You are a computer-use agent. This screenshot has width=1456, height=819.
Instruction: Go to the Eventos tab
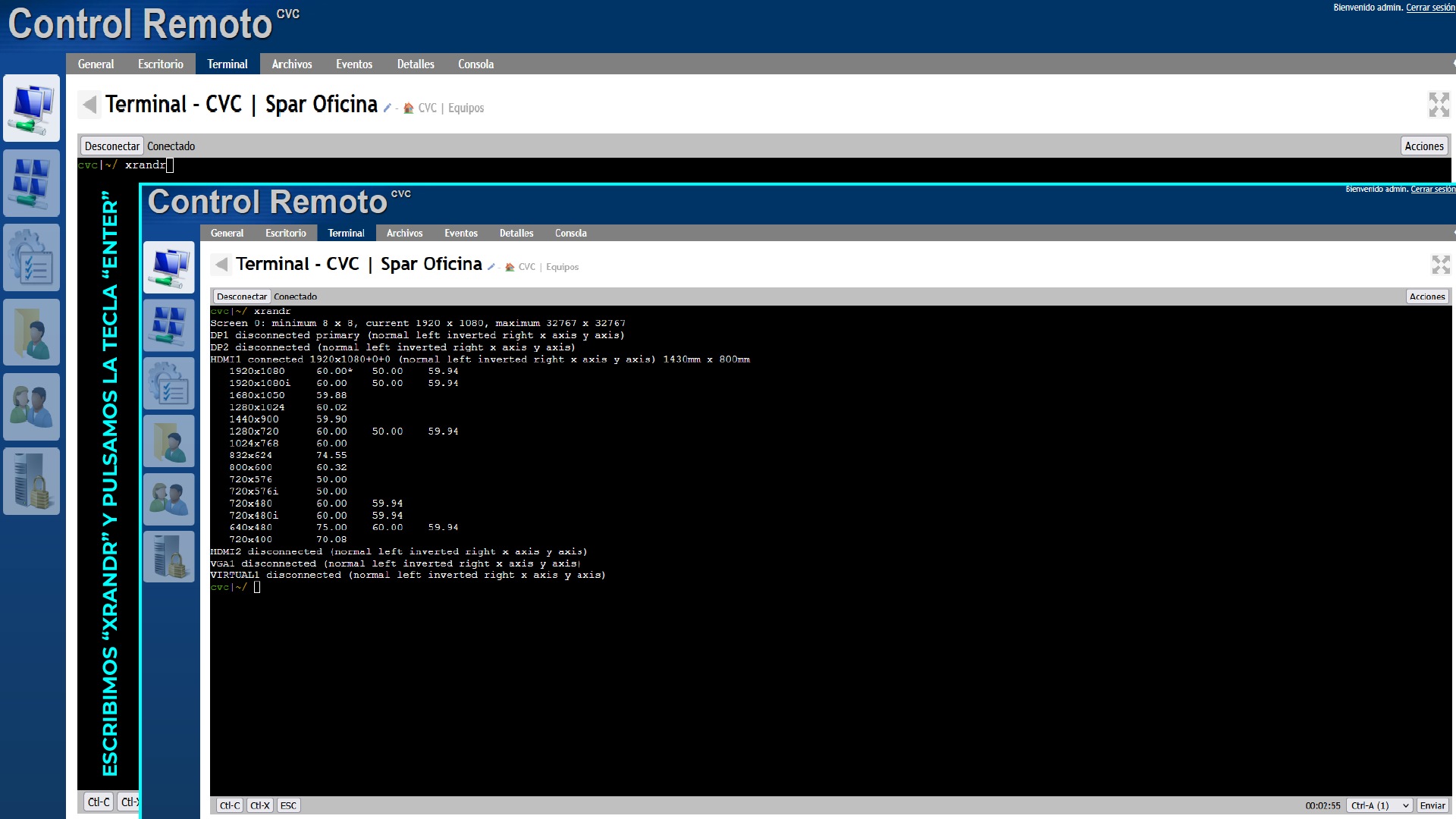354,64
